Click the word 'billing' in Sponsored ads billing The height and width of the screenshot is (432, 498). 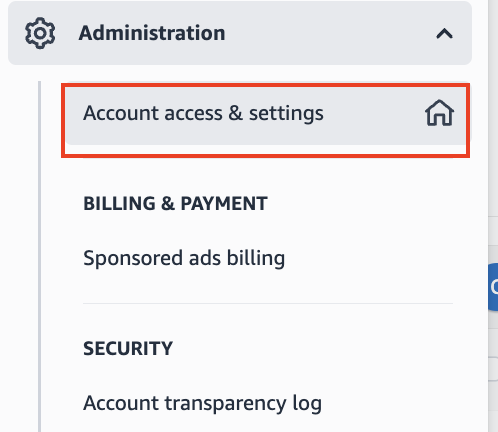click(256, 258)
